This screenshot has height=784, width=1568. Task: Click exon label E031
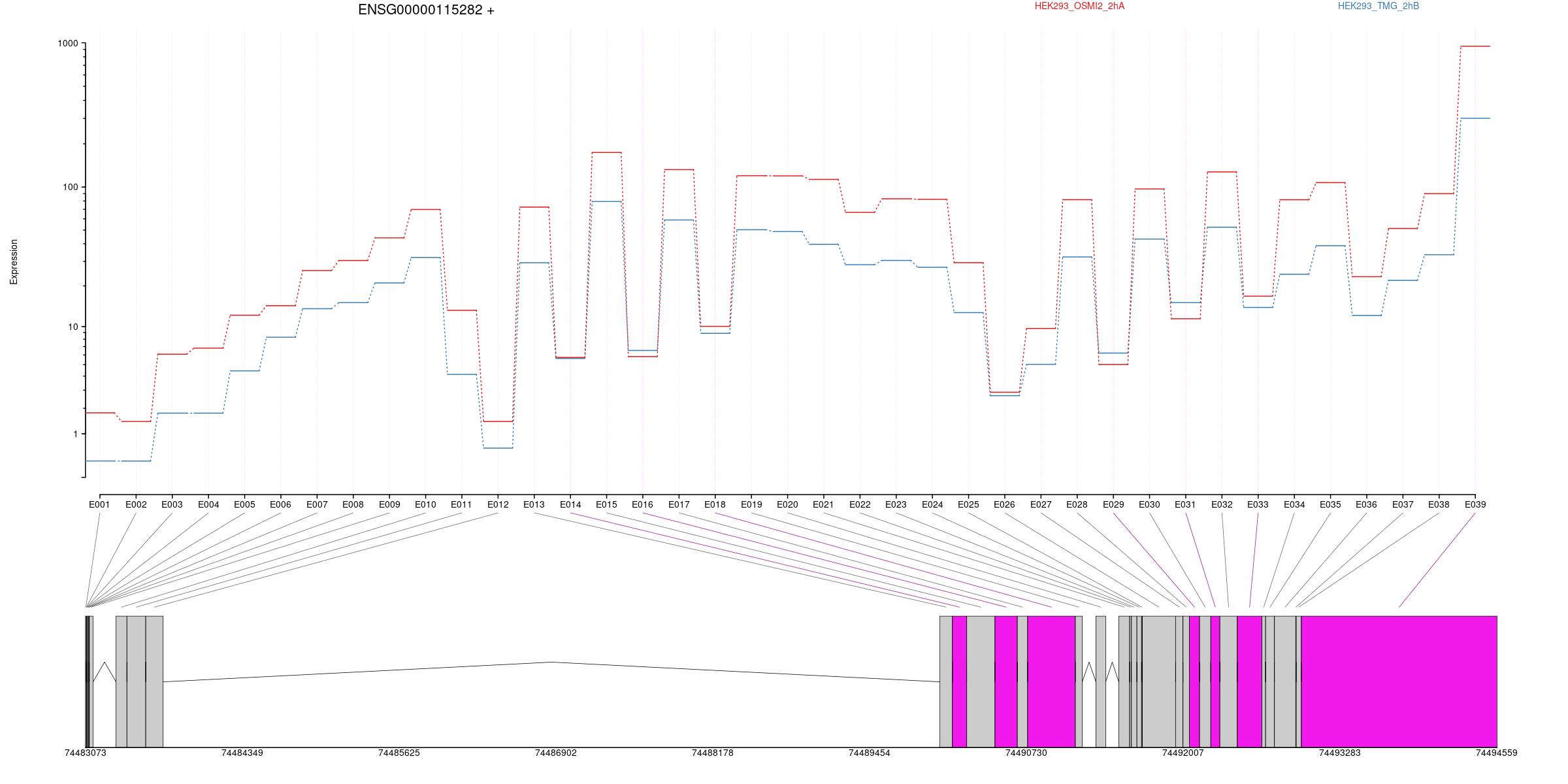coord(1185,504)
